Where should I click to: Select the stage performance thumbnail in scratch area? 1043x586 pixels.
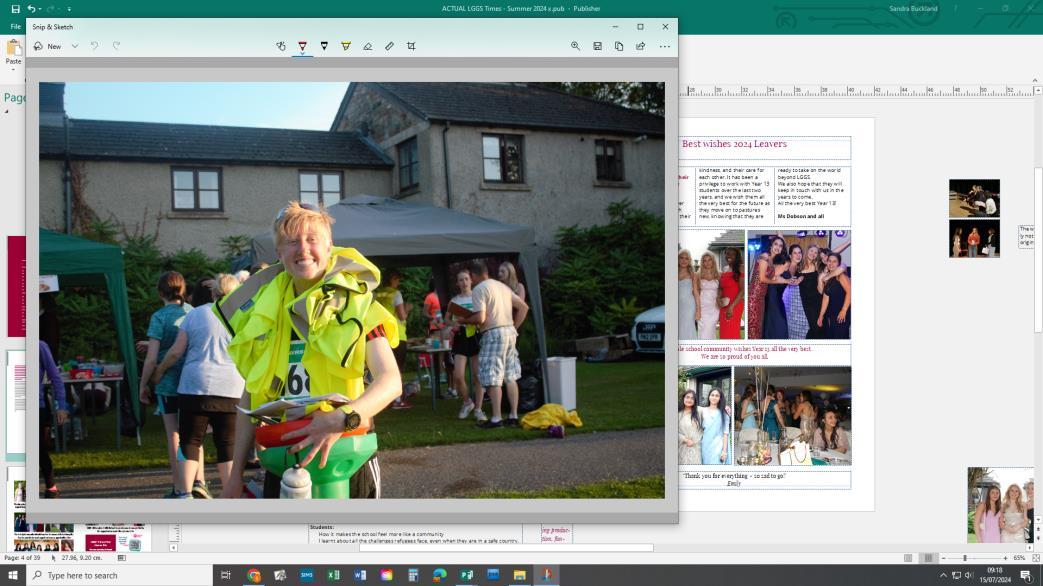click(x=974, y=198)
